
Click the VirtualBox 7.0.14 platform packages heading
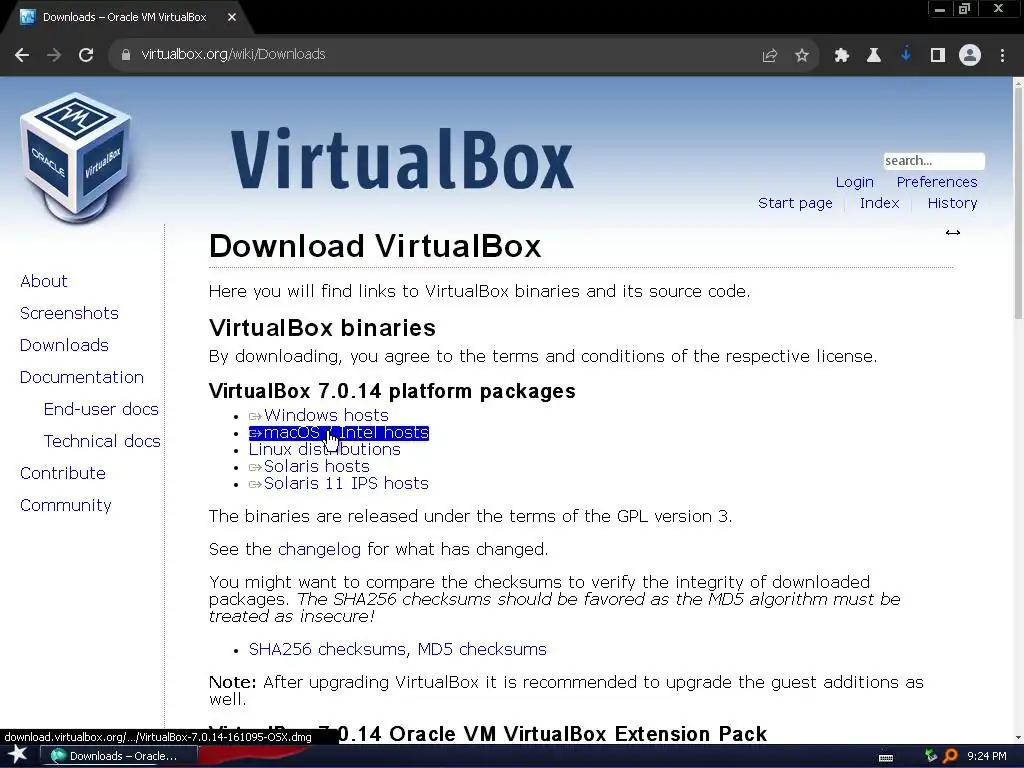click(392, 391)
